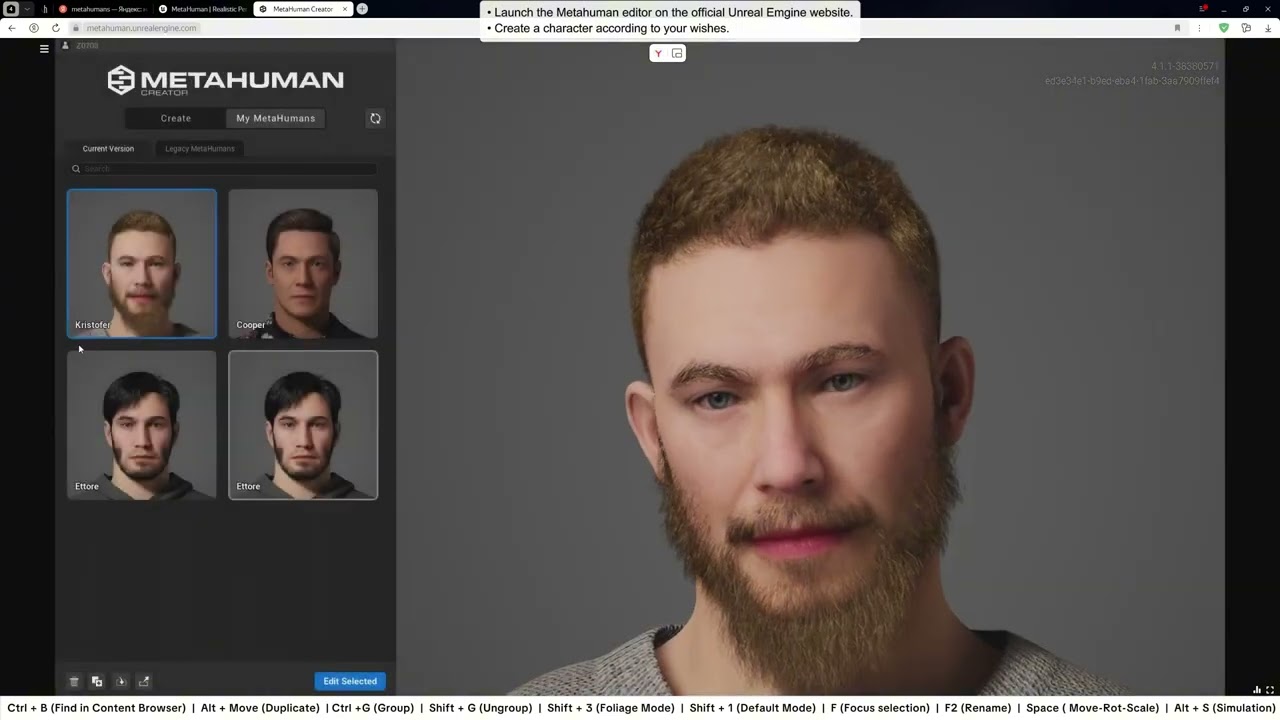Screen dimensions: 1280x720
Task: Bookmark this page
Action: [x=1177, y=28]
